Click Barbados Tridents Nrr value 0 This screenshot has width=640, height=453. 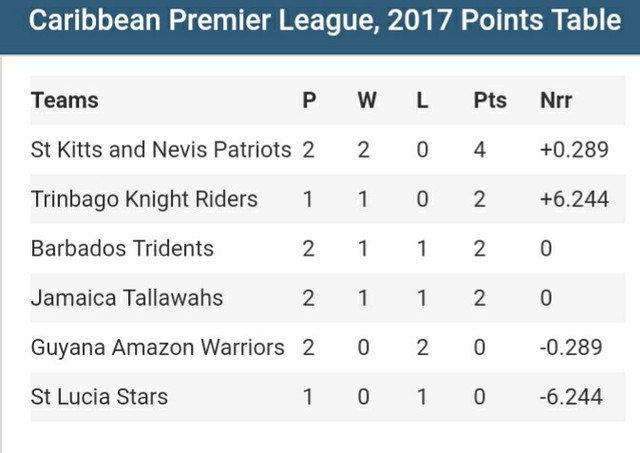(546, 249)
